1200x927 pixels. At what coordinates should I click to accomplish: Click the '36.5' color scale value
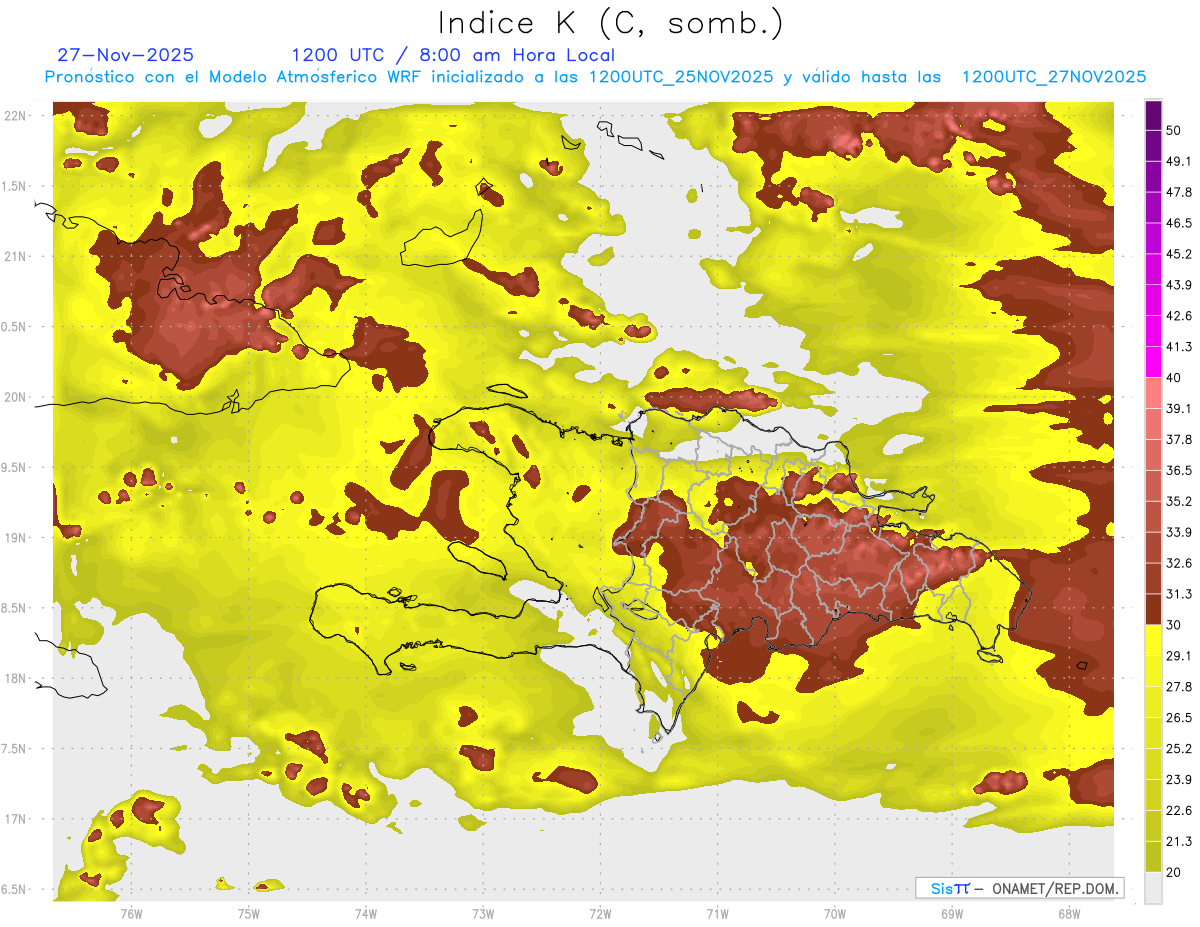pos(1179,471)
